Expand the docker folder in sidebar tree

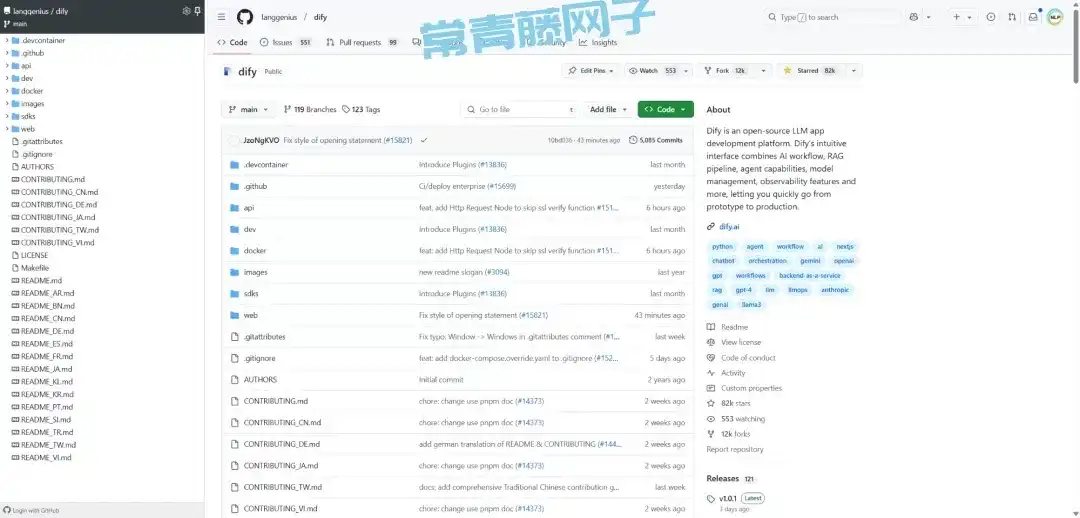[7, 91]
